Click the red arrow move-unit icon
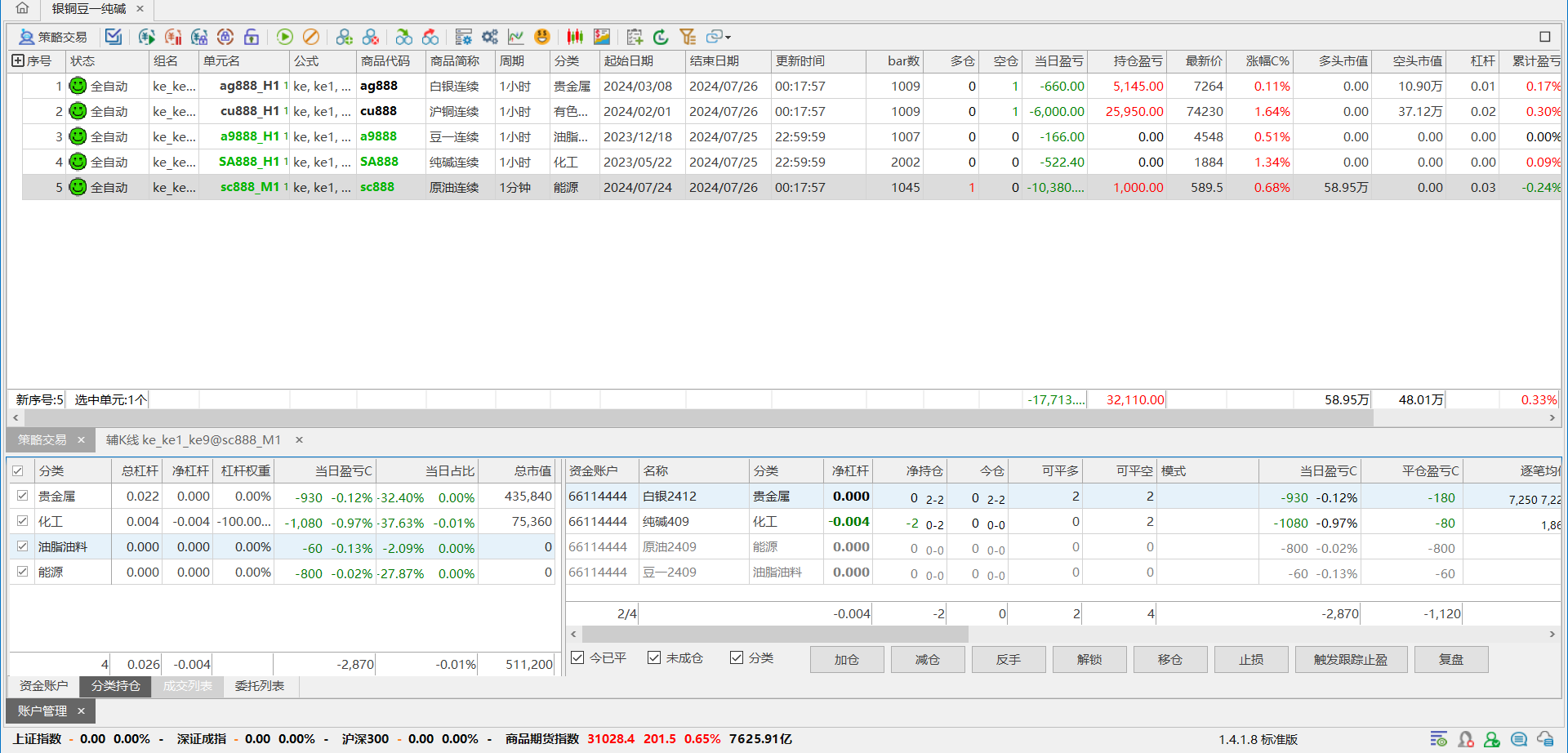Image resolution: width=1568 pixels, height=753 pixels. click(x=430, y=37)
